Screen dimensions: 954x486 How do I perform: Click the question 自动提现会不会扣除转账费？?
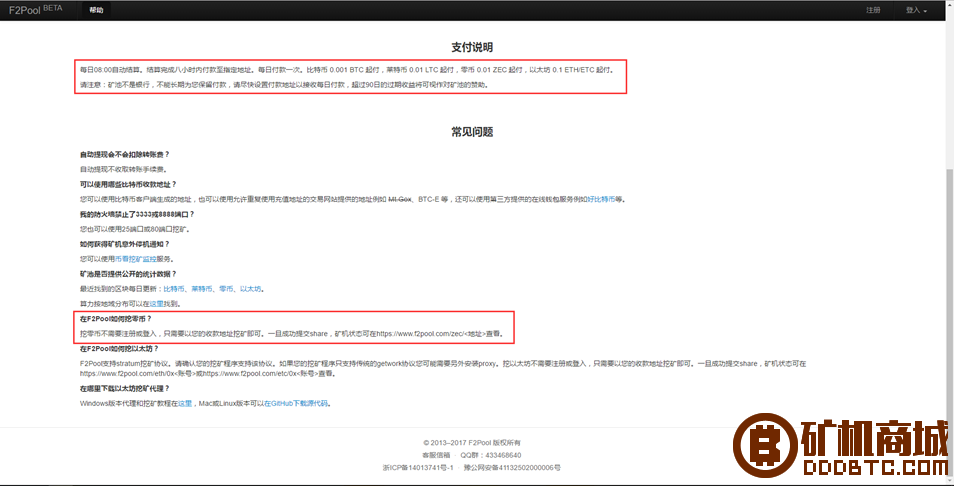point(125,154)
